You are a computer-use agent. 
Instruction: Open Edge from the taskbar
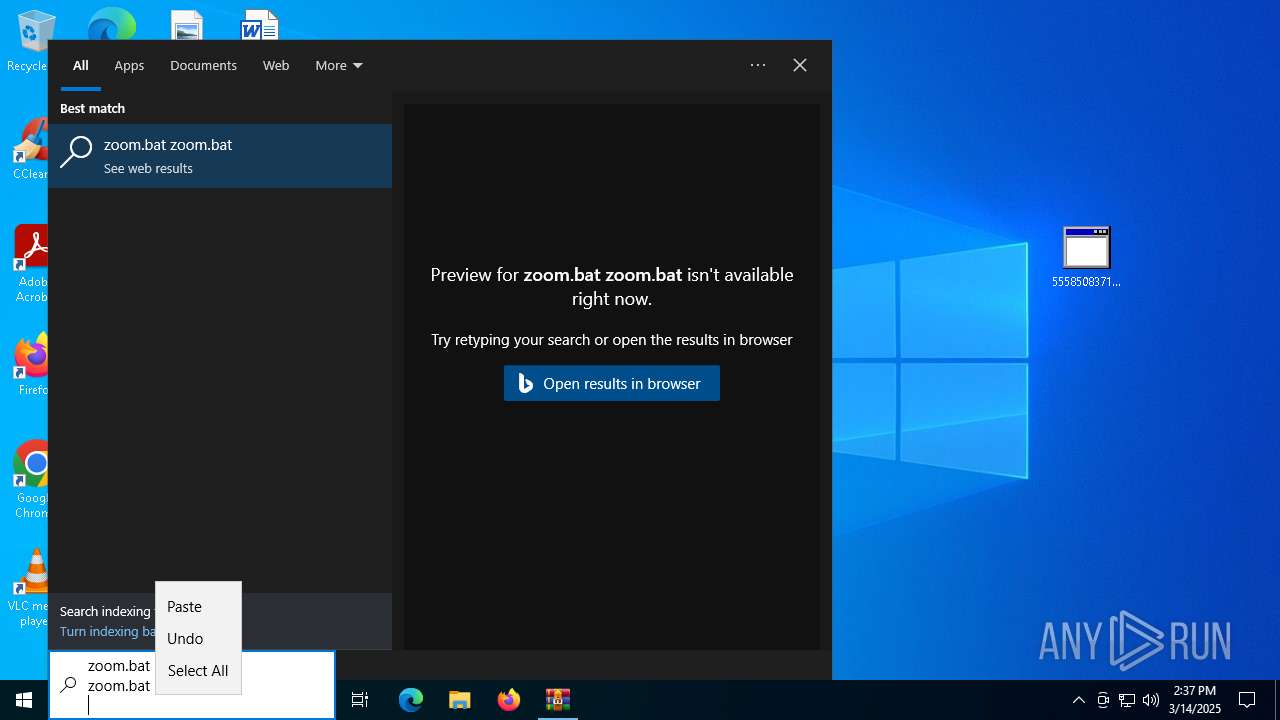[411, 700]
